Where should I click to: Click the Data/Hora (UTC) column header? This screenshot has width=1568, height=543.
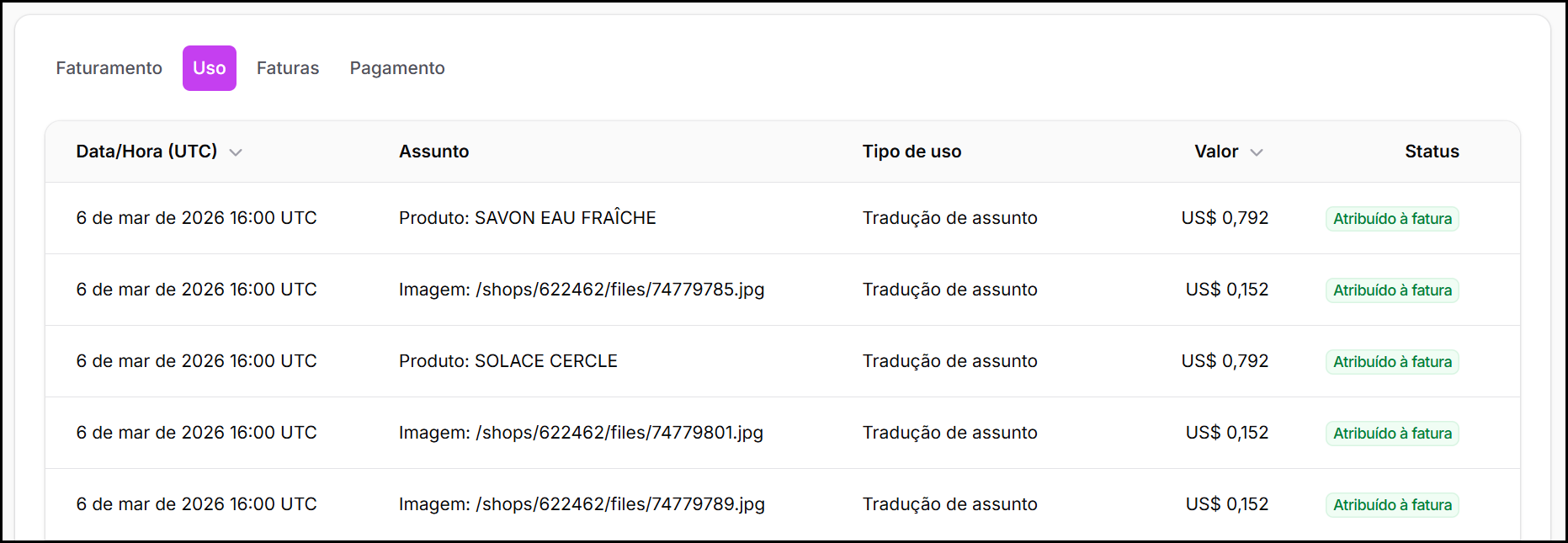click(x=146, y=152)
